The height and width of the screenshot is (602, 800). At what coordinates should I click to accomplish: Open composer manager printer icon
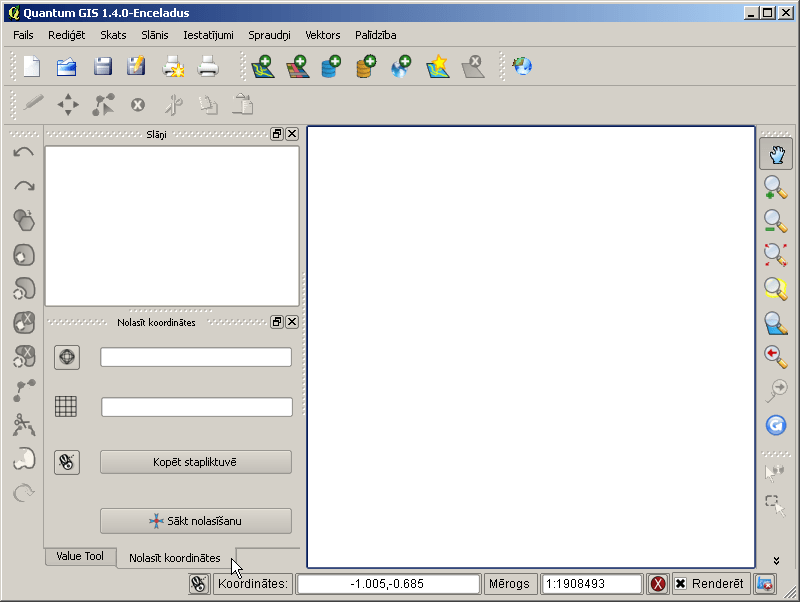pyautogui.click(x=208, y=67)
